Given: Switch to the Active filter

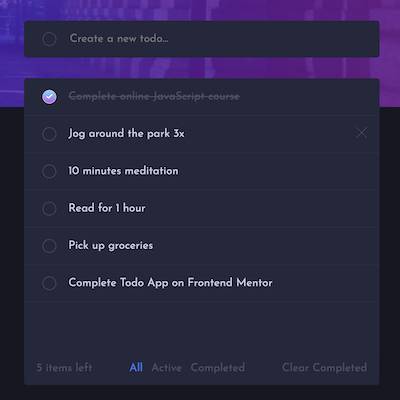Looking at the screenshot, I should [x=167, y=367].
